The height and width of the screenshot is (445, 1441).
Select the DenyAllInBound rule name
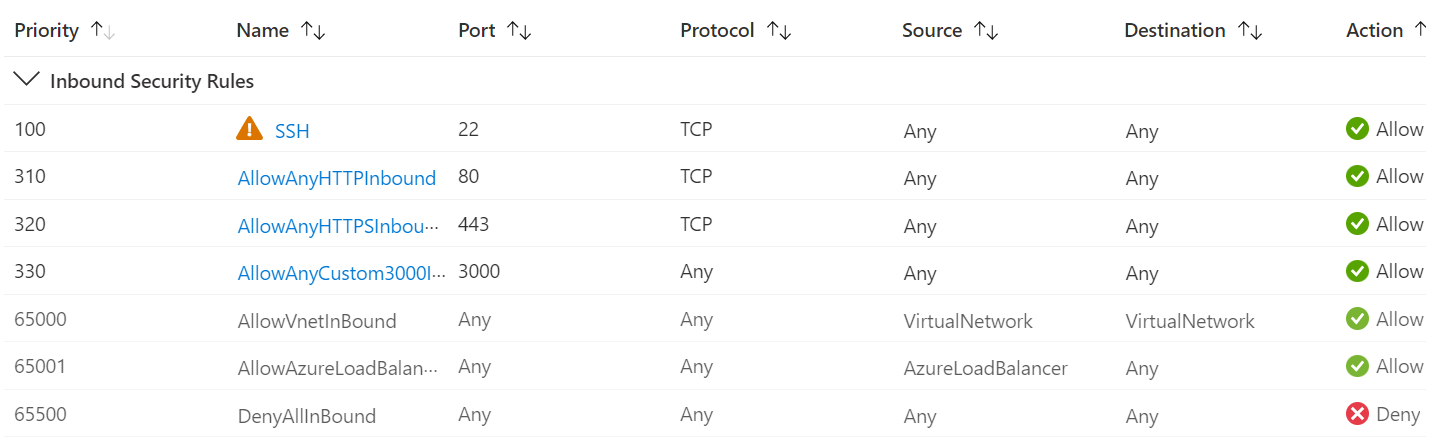coord(307,416)
